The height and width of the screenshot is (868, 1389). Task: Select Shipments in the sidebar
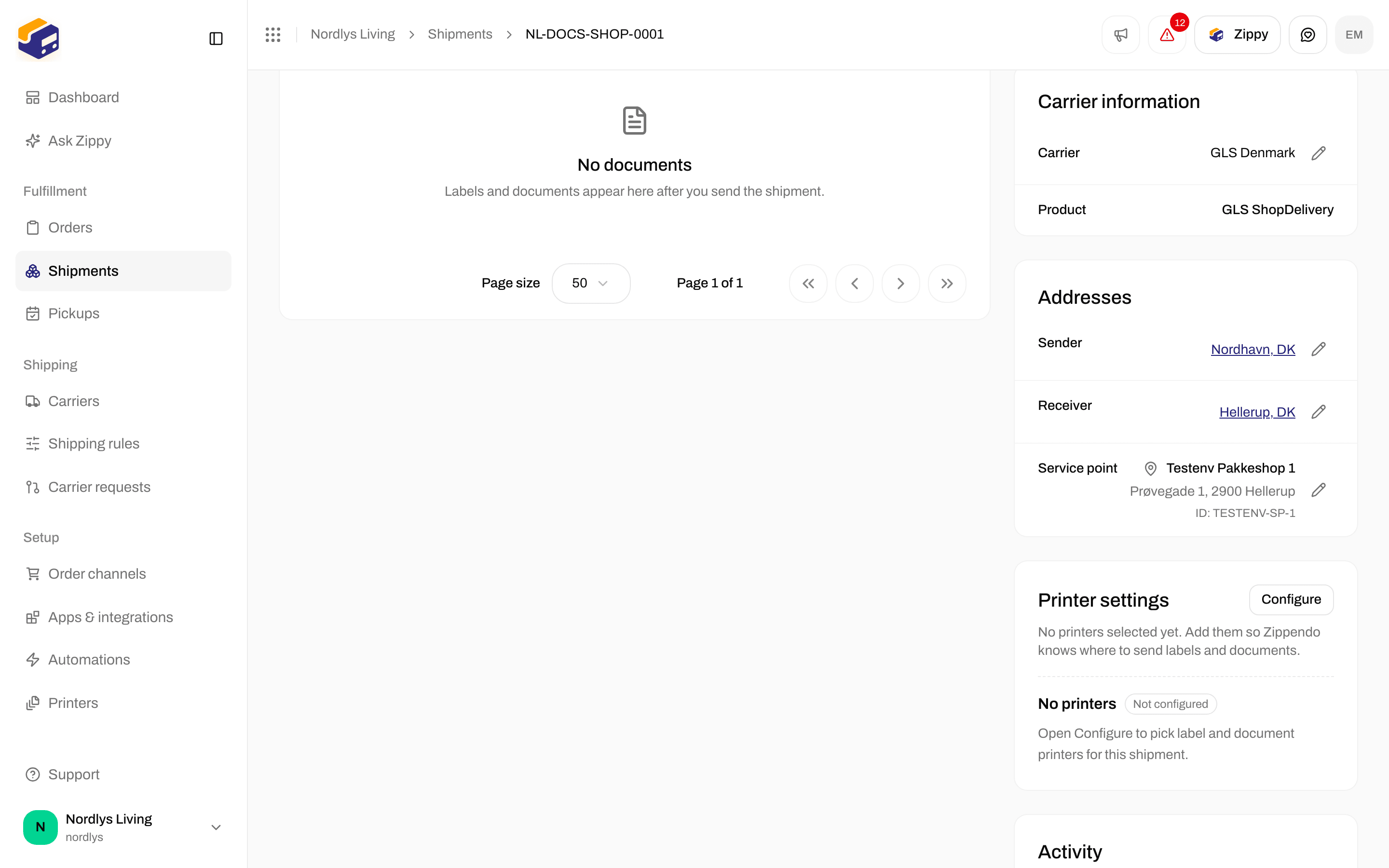point(123,271)
